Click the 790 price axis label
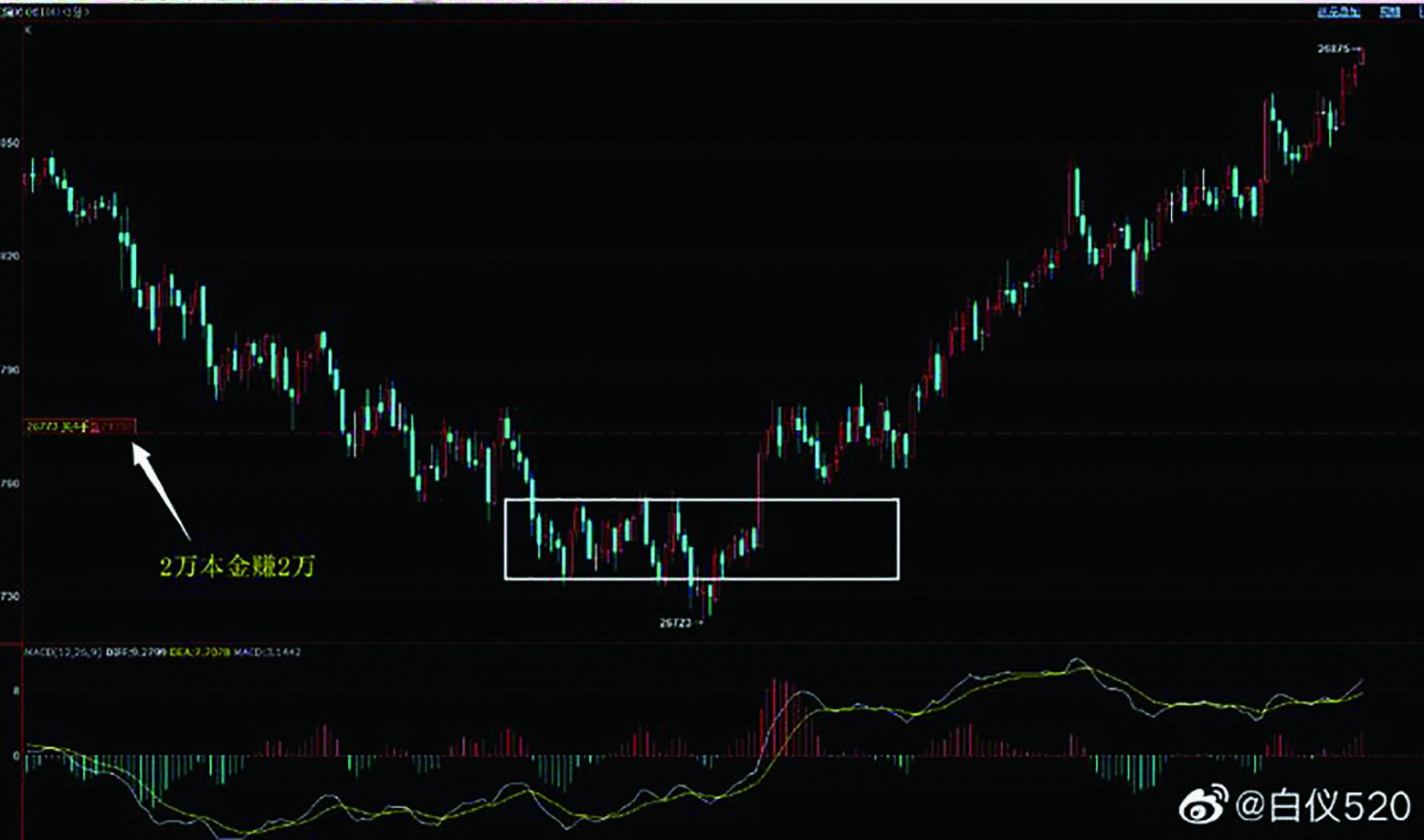 click(9, 370)
